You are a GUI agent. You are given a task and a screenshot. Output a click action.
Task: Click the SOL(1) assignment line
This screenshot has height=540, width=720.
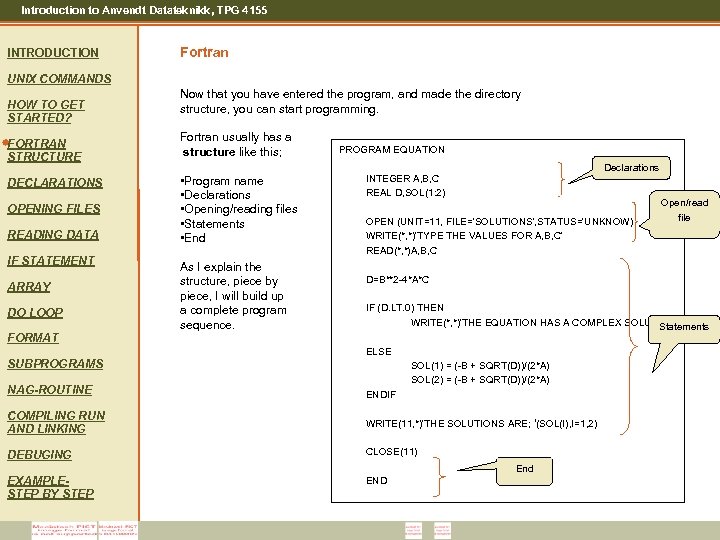pyautogui.click(x=480, y=366)
